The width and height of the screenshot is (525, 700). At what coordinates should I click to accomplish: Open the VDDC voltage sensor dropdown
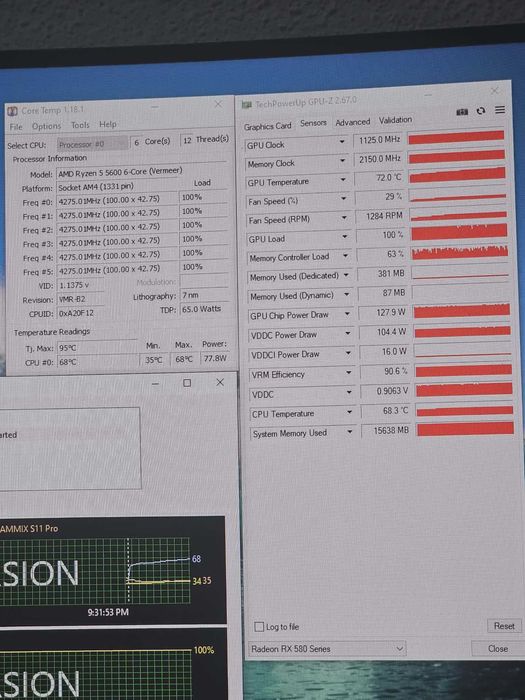(x=349, y=392)
